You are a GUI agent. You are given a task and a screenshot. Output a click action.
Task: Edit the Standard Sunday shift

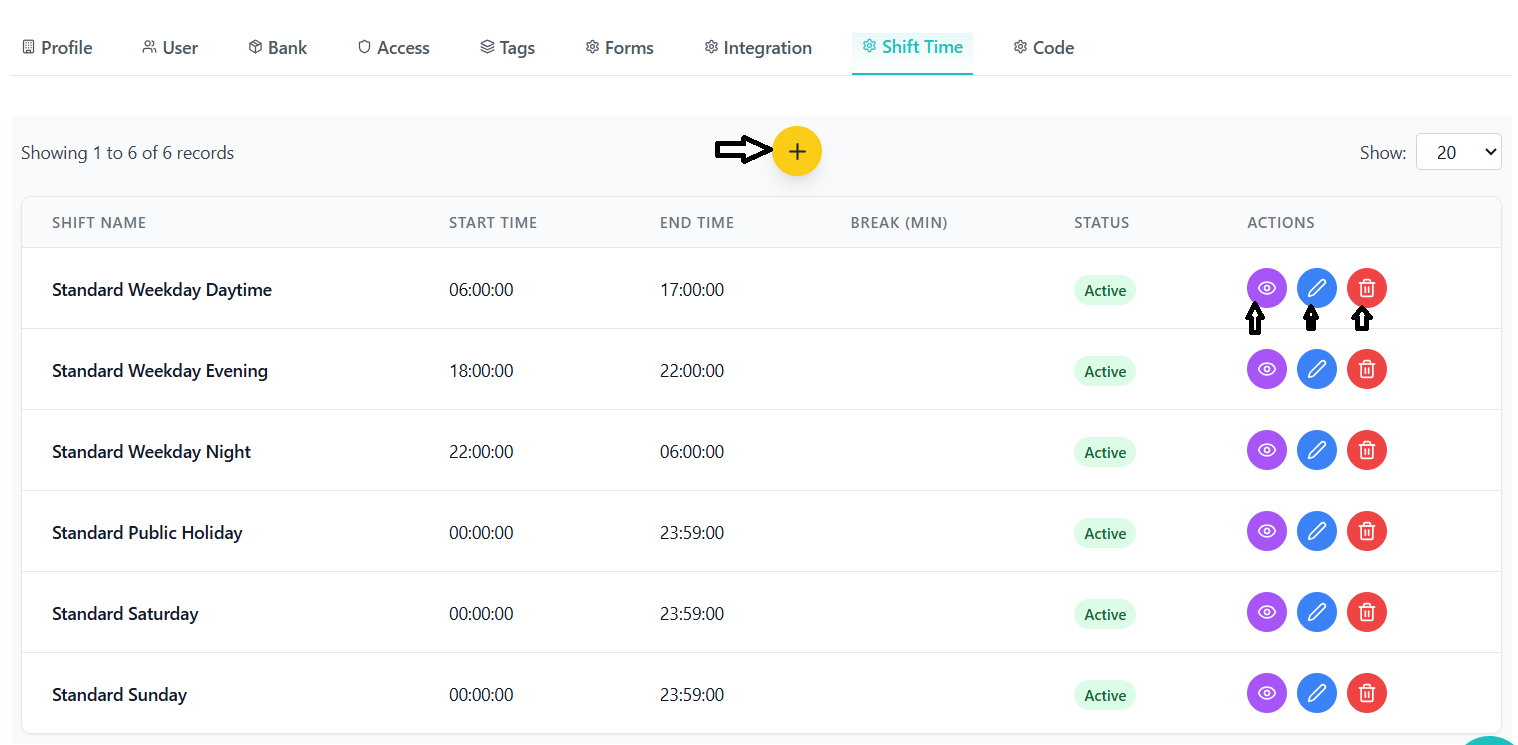pos(1316,694)
